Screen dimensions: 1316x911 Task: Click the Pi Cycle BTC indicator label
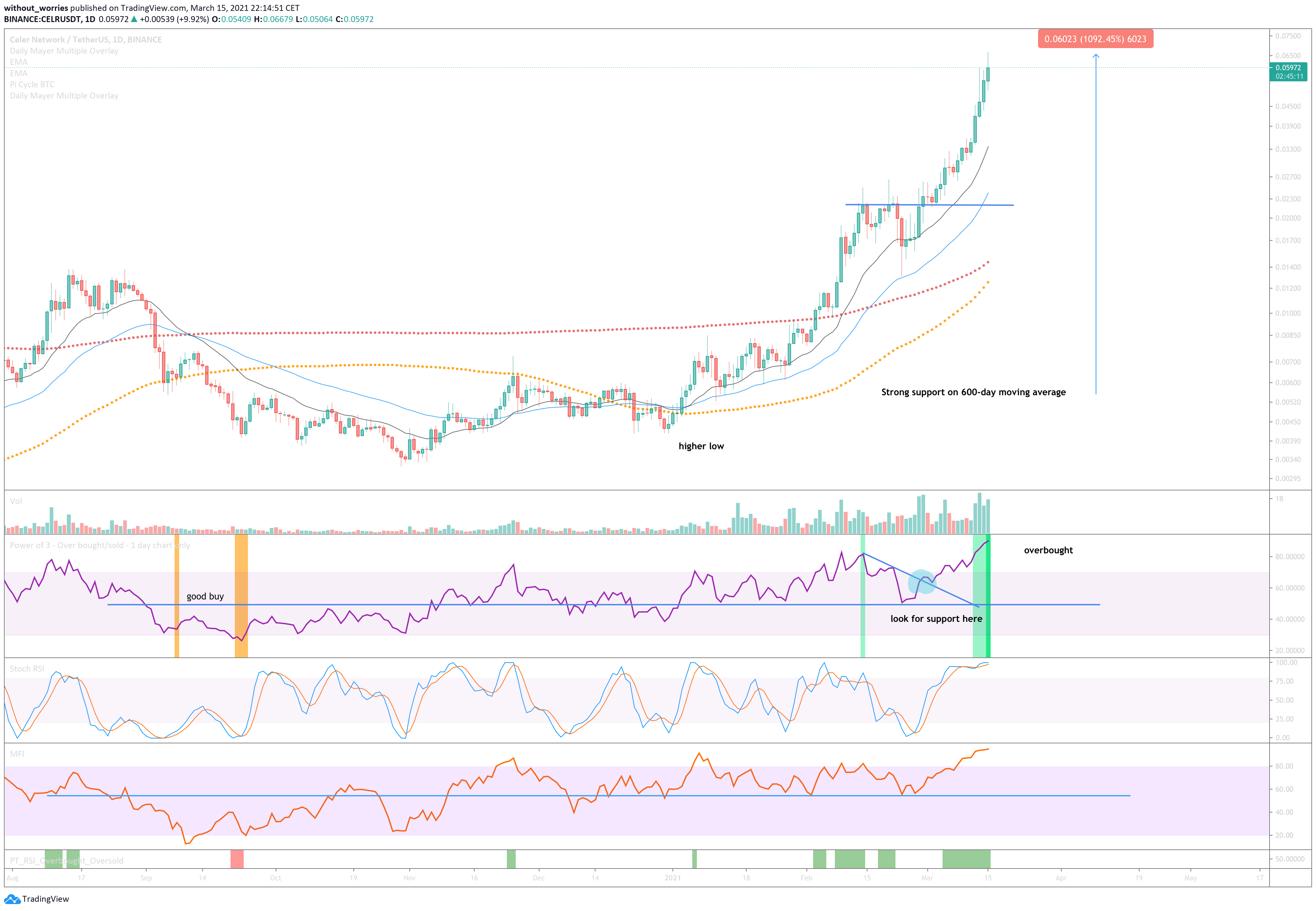click(32, 84)
